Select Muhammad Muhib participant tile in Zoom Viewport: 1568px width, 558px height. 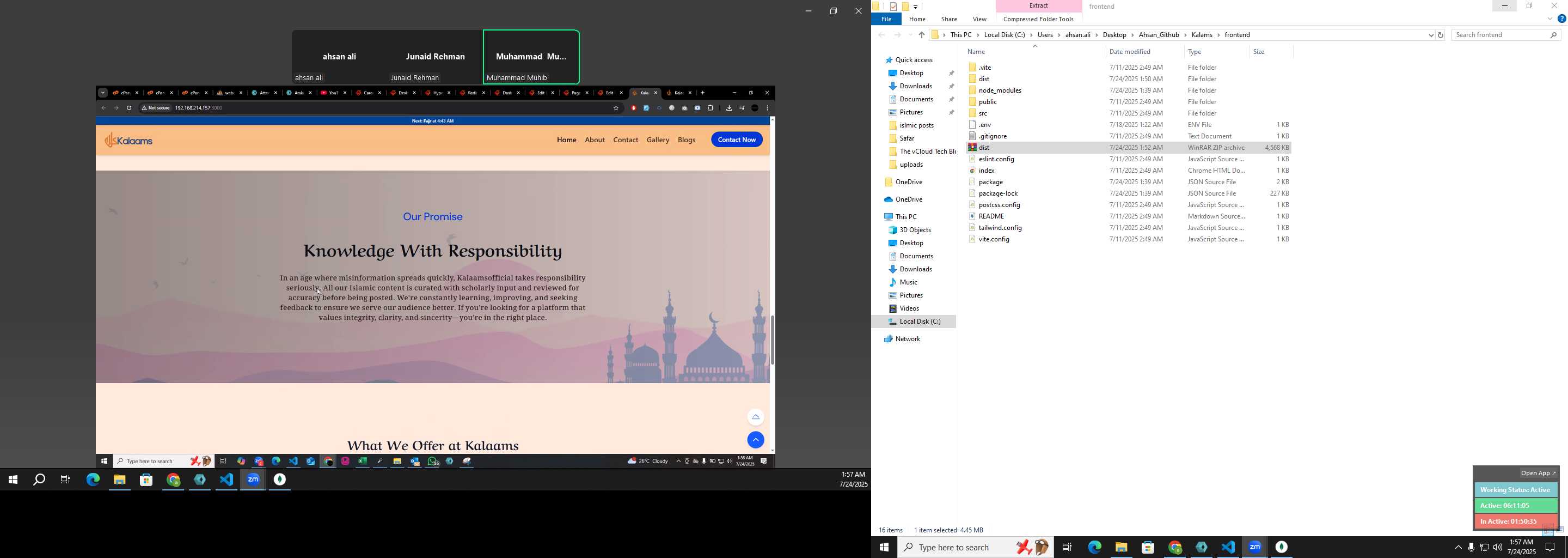pyautogui.click(x=531, y=57)
